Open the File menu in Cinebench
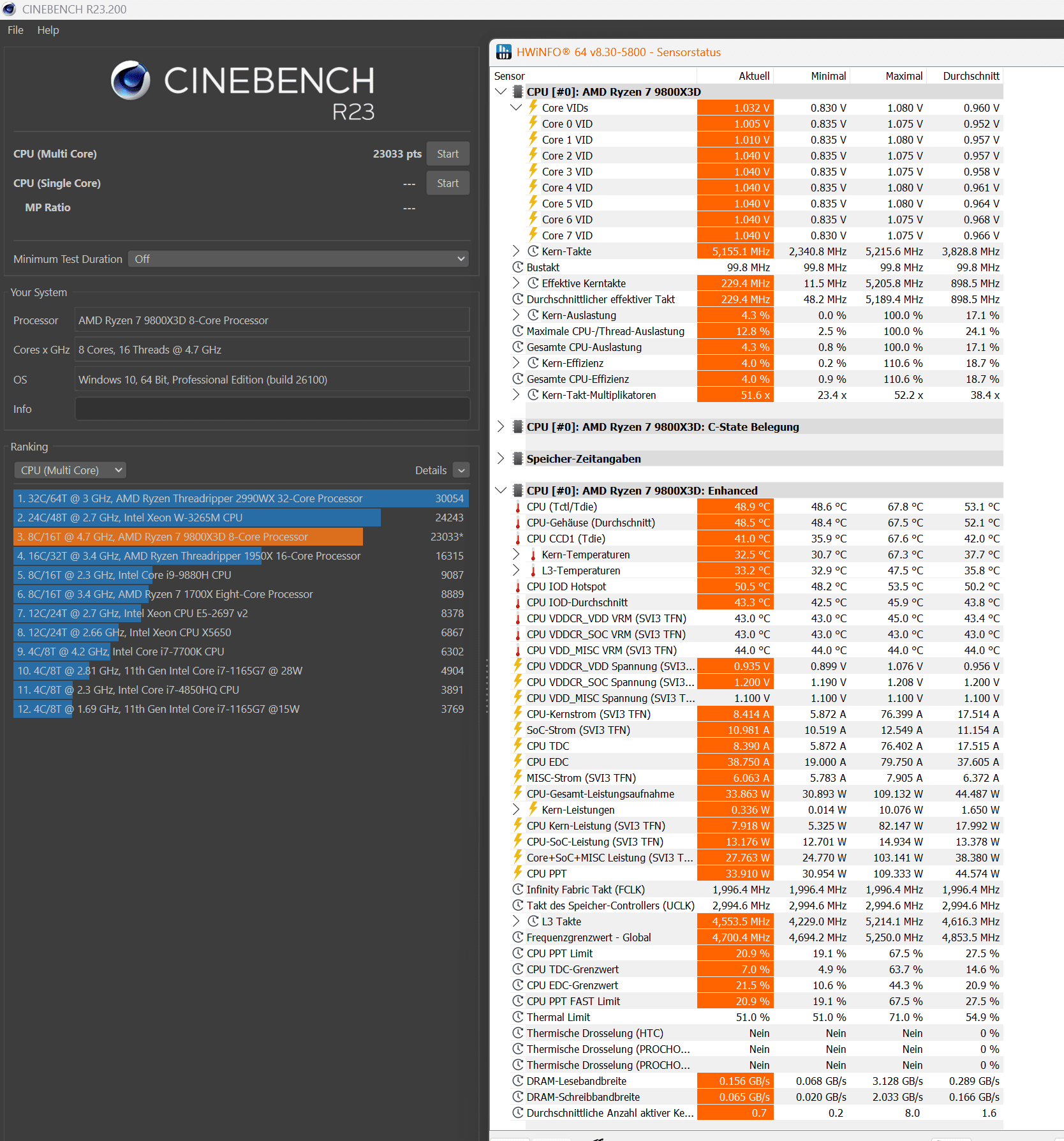The height and width of the screenshot is (1141, 1064). pyautogui.click(x=15, y=30)
